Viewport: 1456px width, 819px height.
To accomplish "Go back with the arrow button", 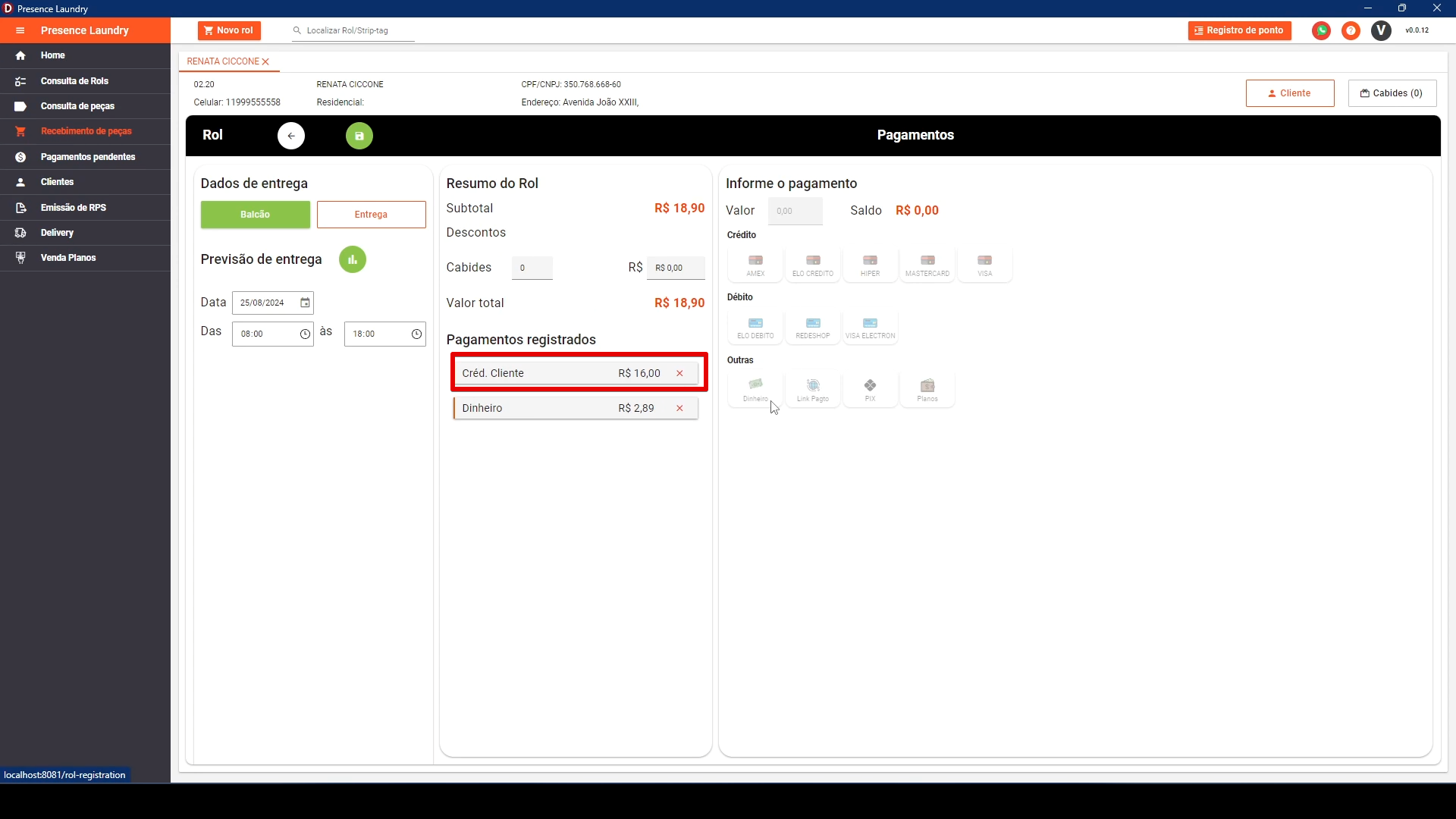I will pos(291,136).
